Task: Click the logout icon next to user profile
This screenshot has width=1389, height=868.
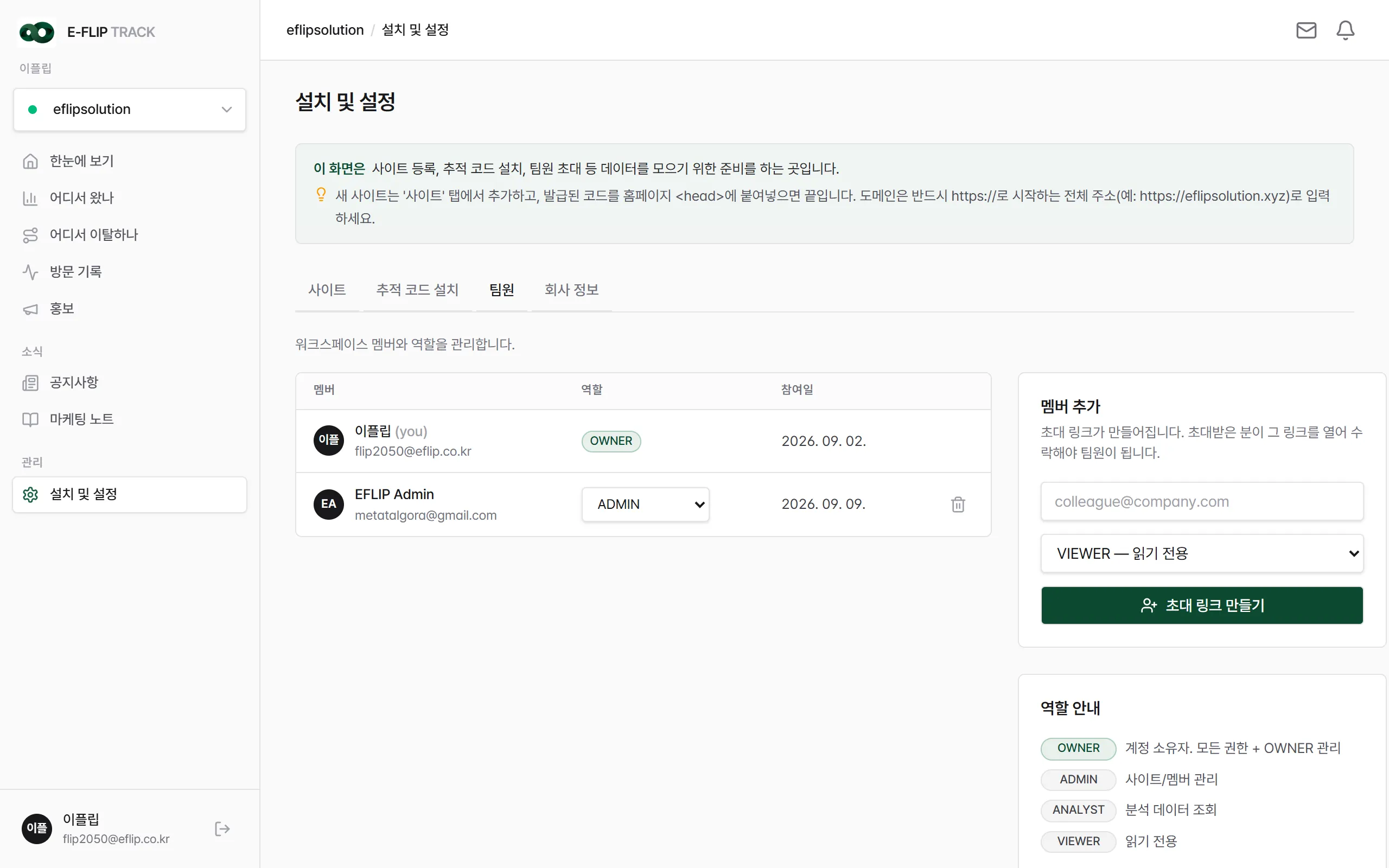Action: click(x=222, y=828)
